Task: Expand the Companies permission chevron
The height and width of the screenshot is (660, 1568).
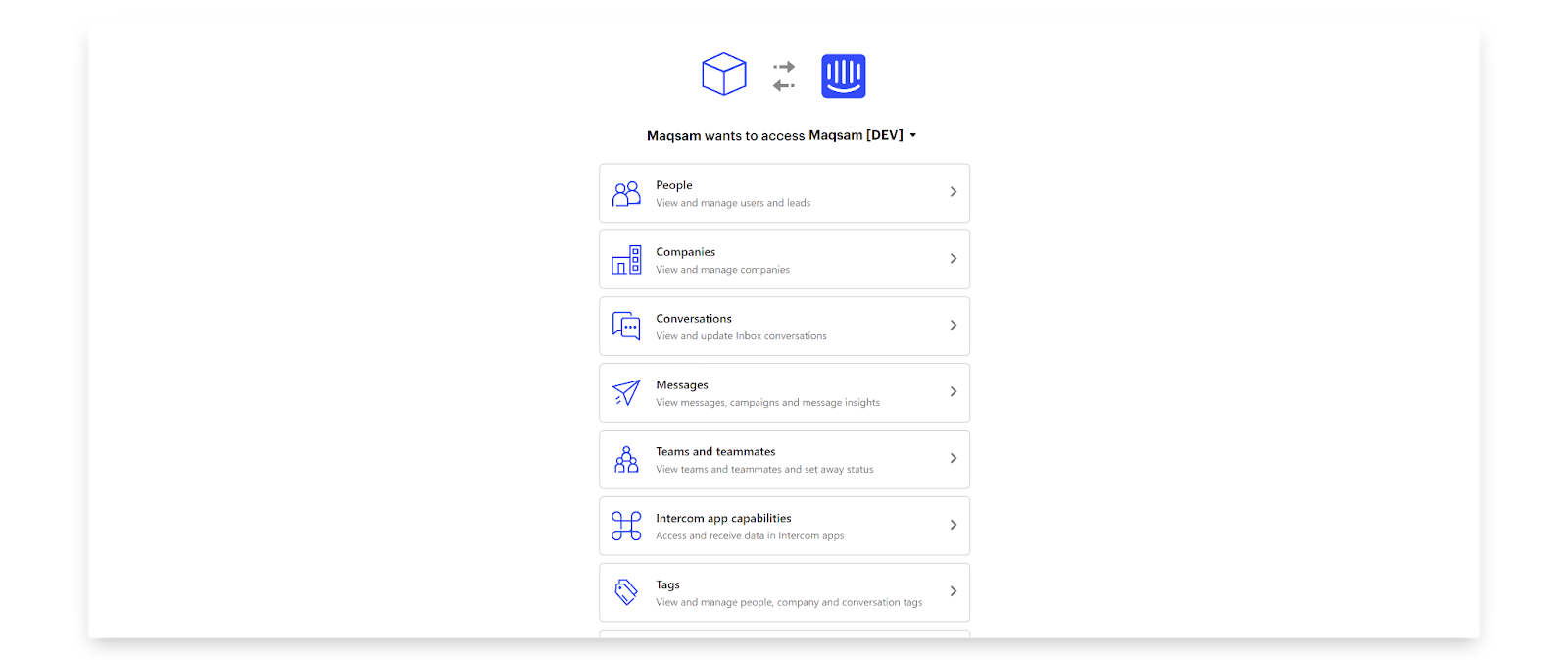Action: [x=953, y=259]
